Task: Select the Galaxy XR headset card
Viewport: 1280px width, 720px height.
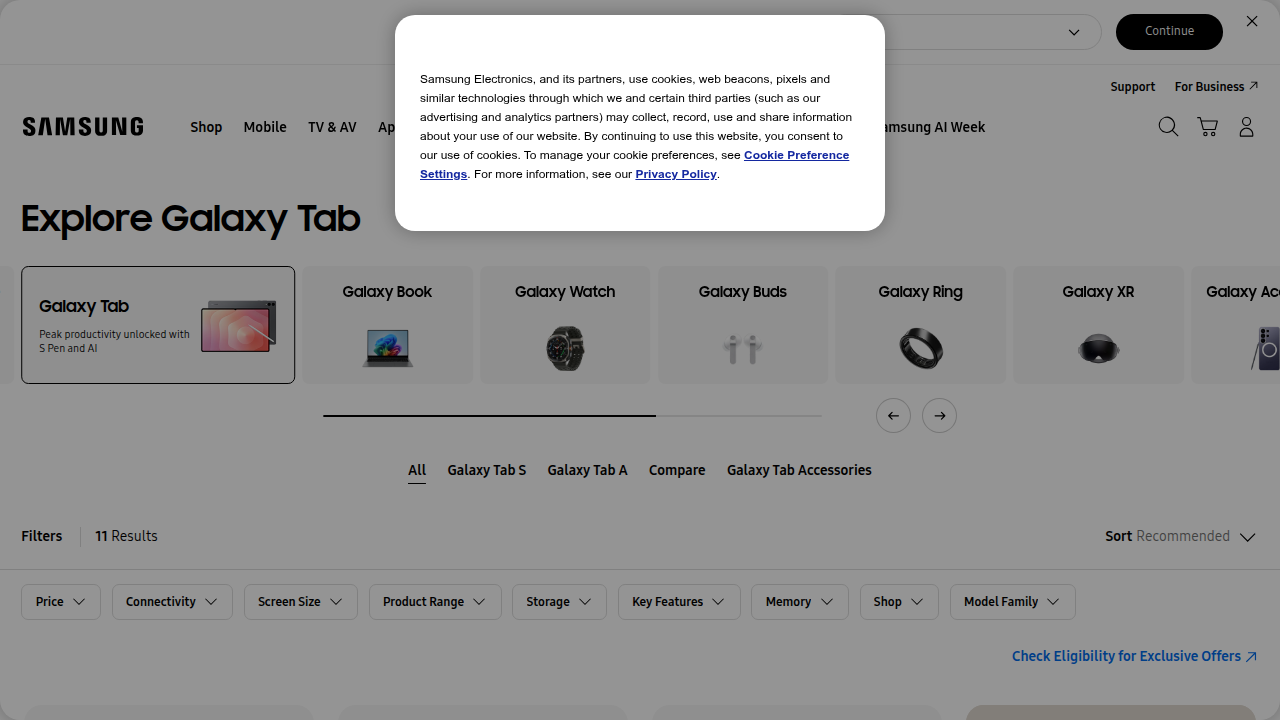Action: click(1098, 325)
